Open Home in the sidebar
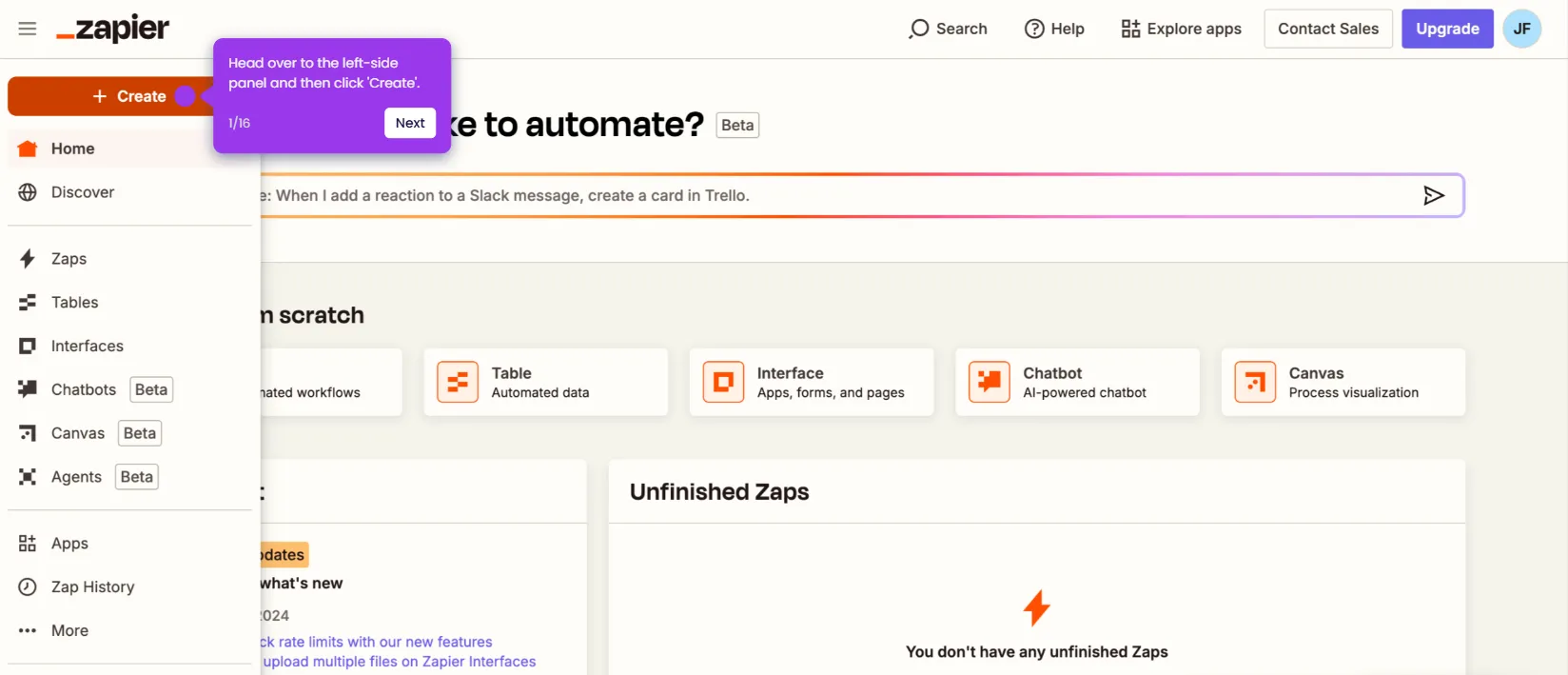1568x675 pixels. click(129, 149)
